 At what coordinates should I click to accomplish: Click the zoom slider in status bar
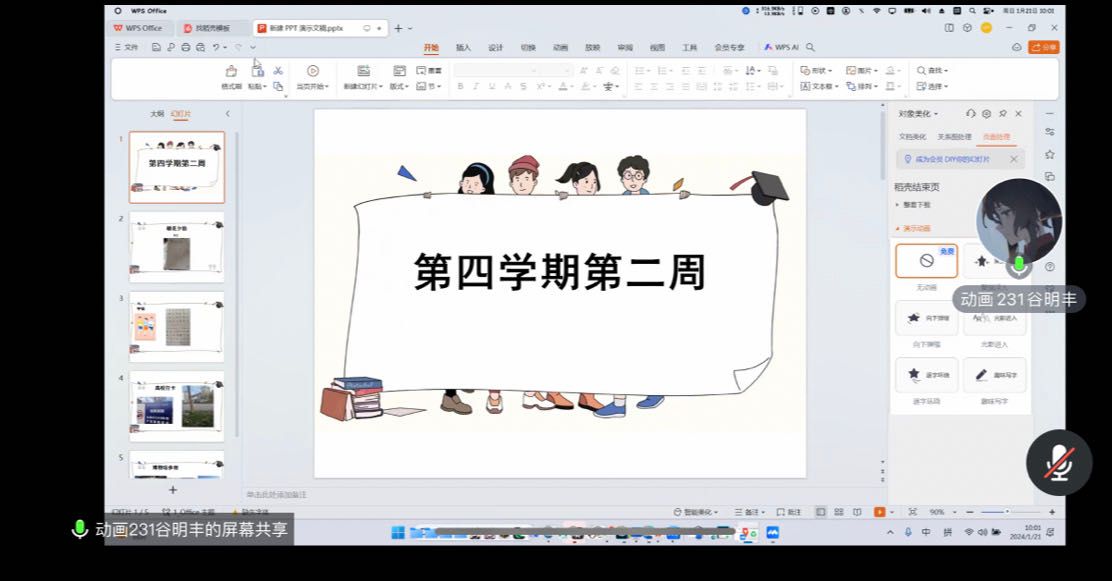click(x=1010, y=512)
